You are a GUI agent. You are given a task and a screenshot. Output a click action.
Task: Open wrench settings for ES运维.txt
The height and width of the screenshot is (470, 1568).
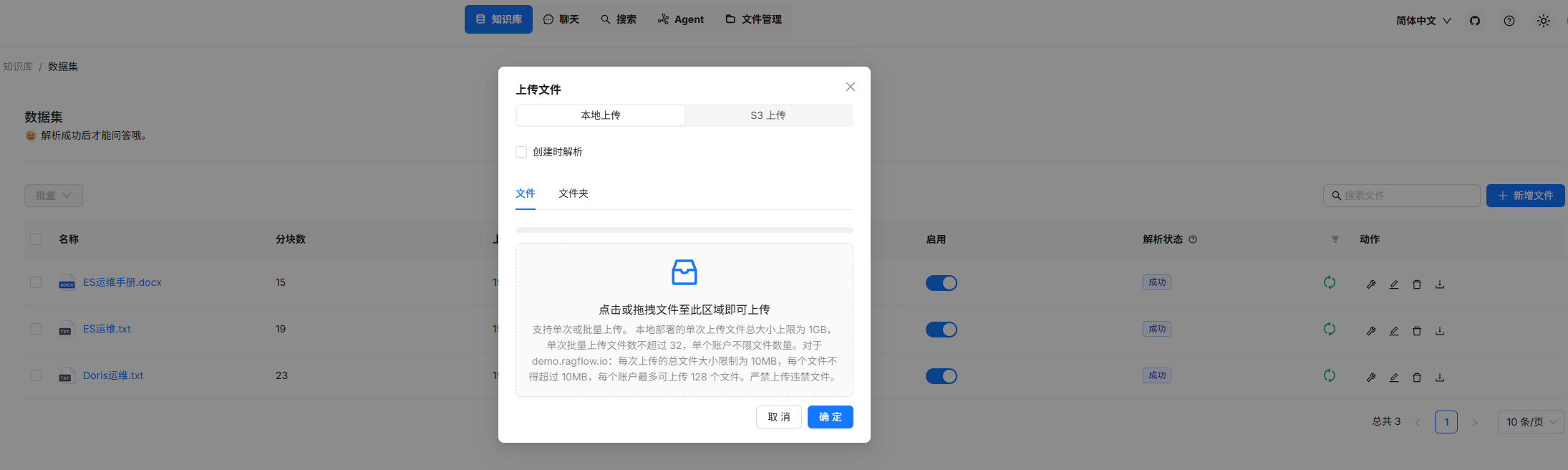click(1371, 331)
